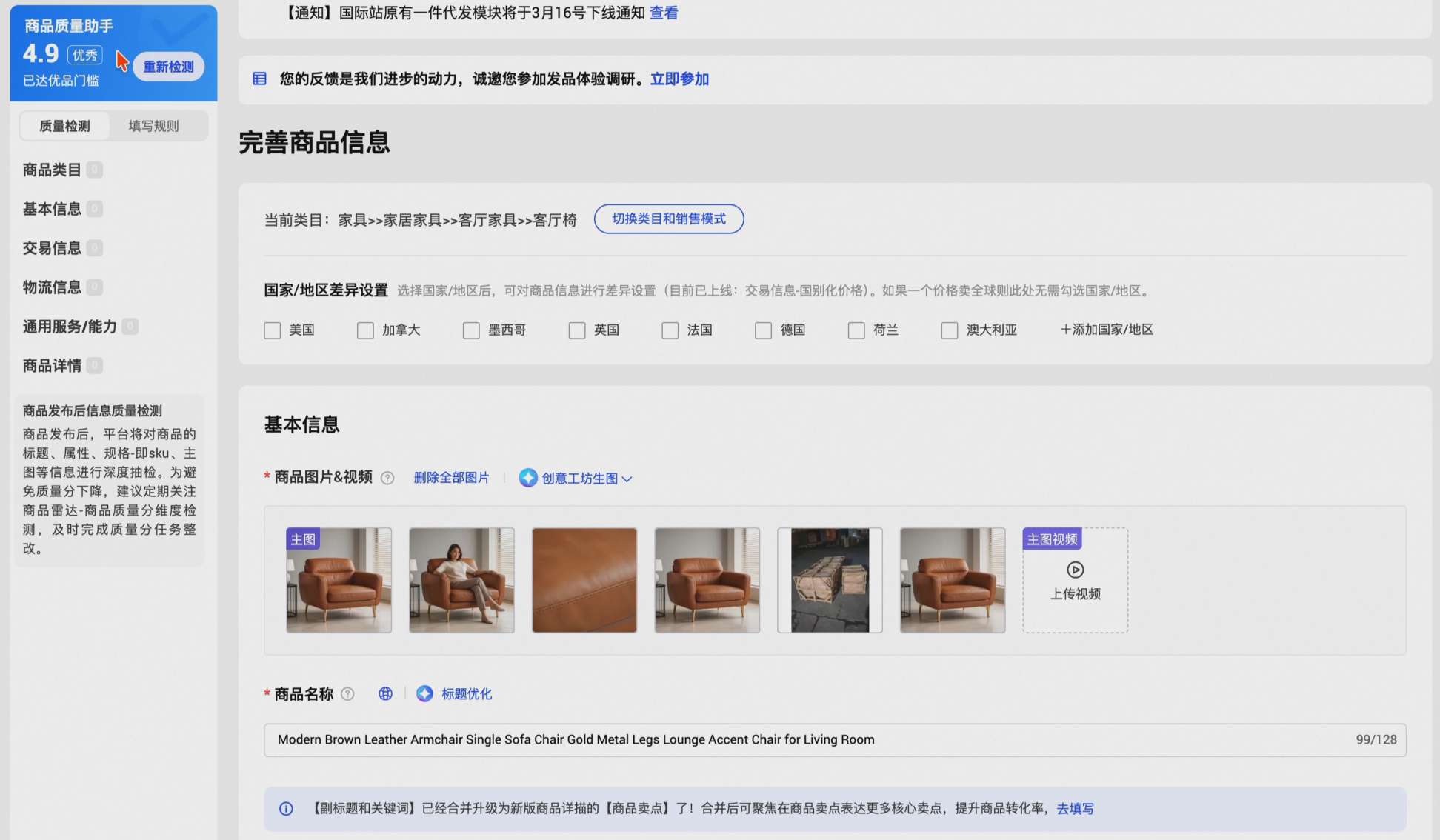Open 切换类目和销售模式 selector

668,219
